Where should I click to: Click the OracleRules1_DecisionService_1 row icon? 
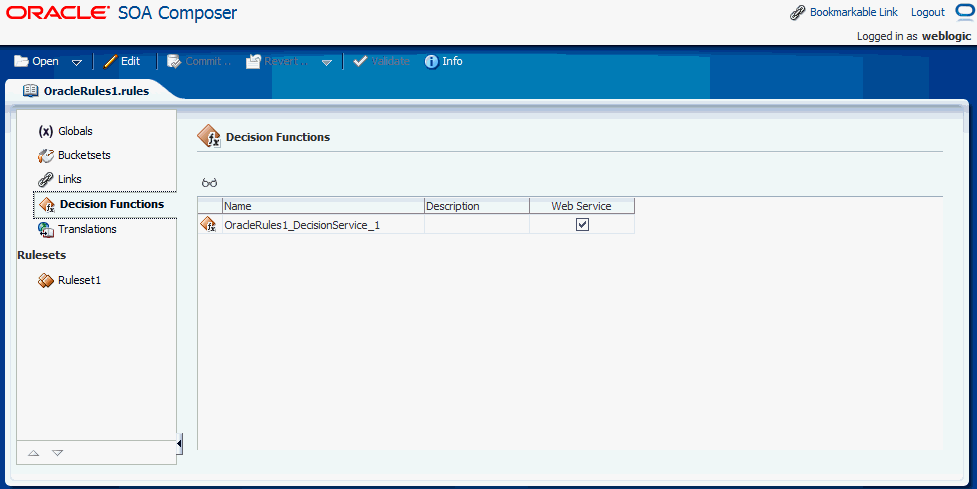click(208, 224)
